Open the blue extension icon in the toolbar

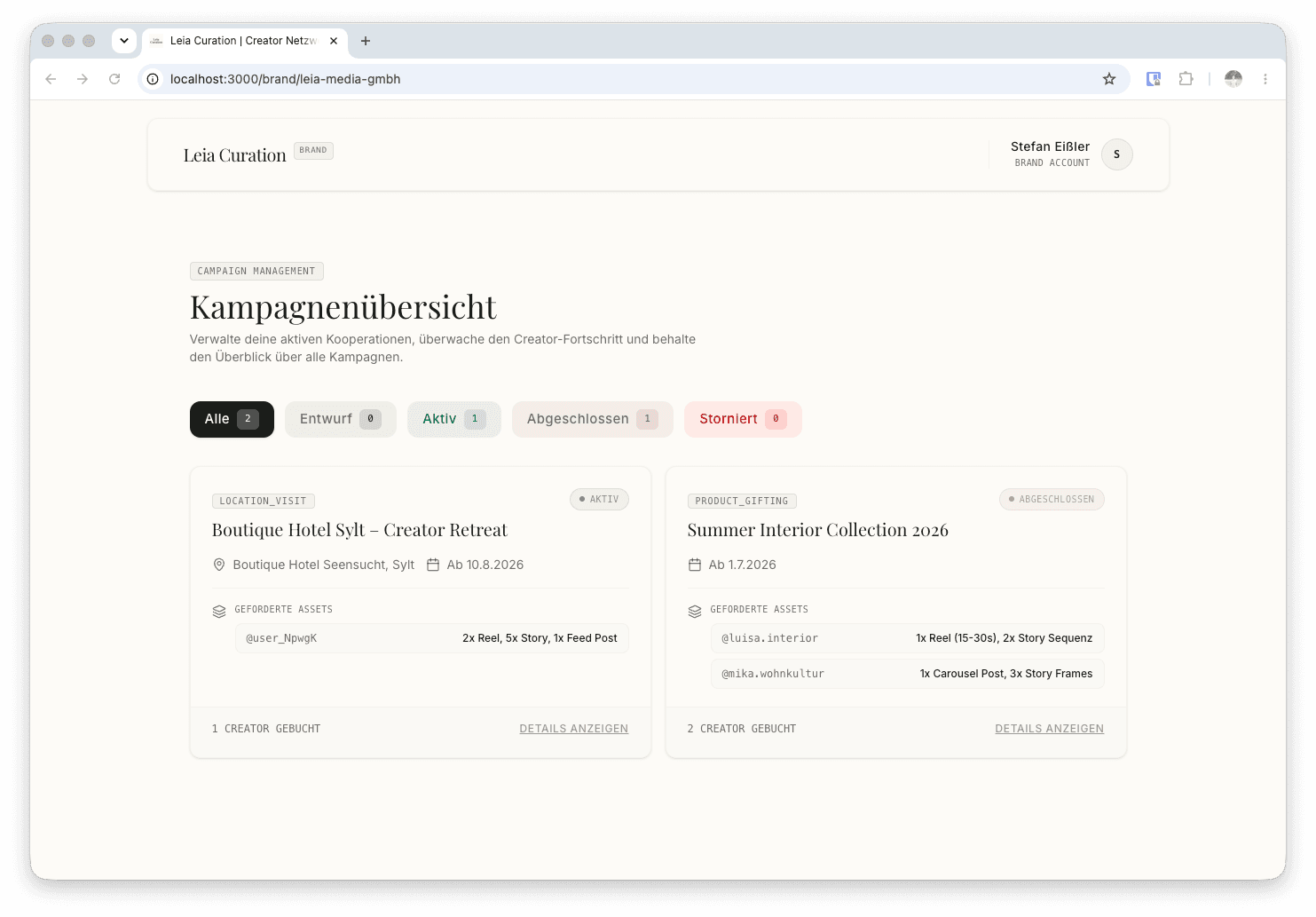(x=1154, y=79)
